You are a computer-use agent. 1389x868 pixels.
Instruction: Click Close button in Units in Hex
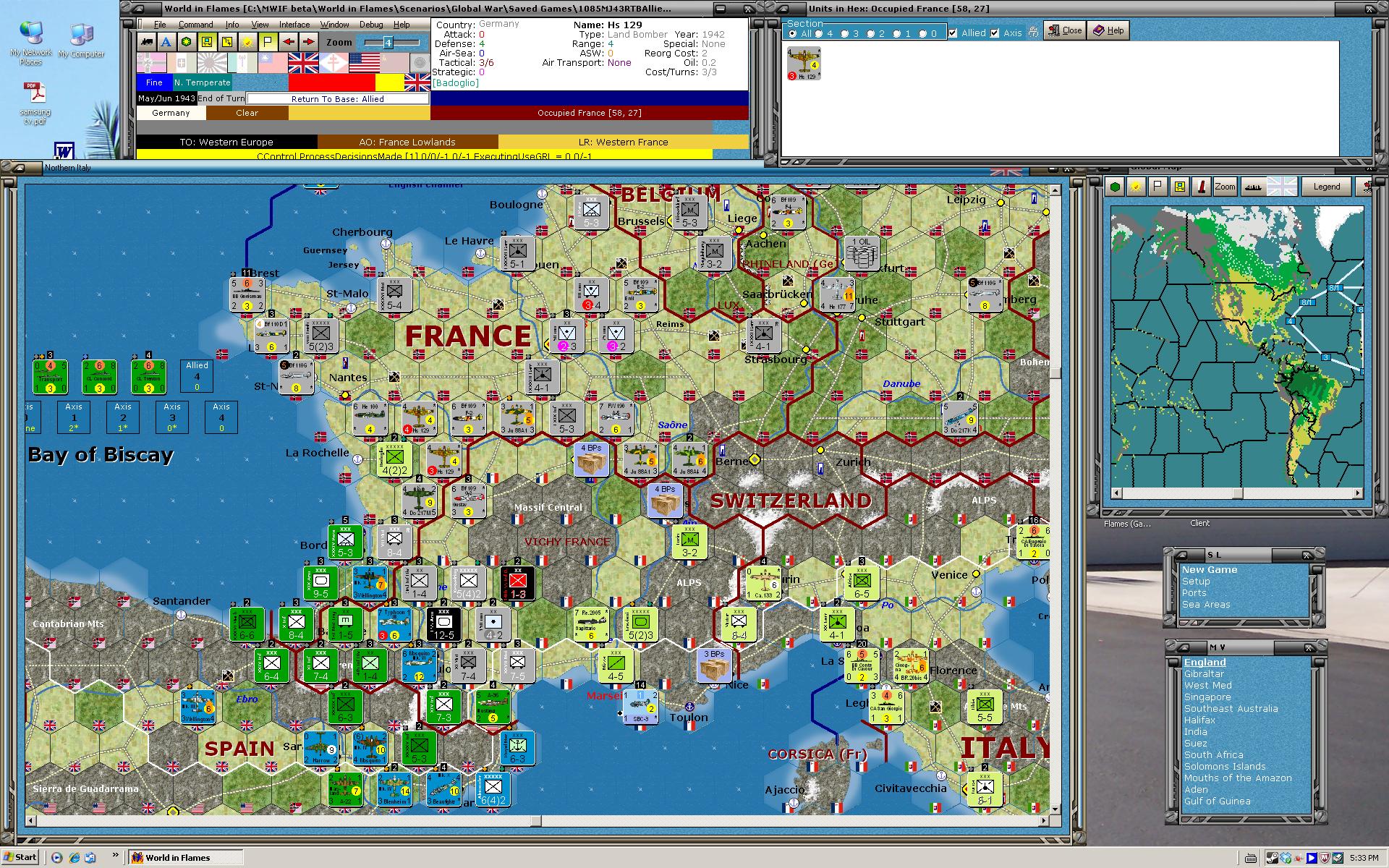(1064, 30)
